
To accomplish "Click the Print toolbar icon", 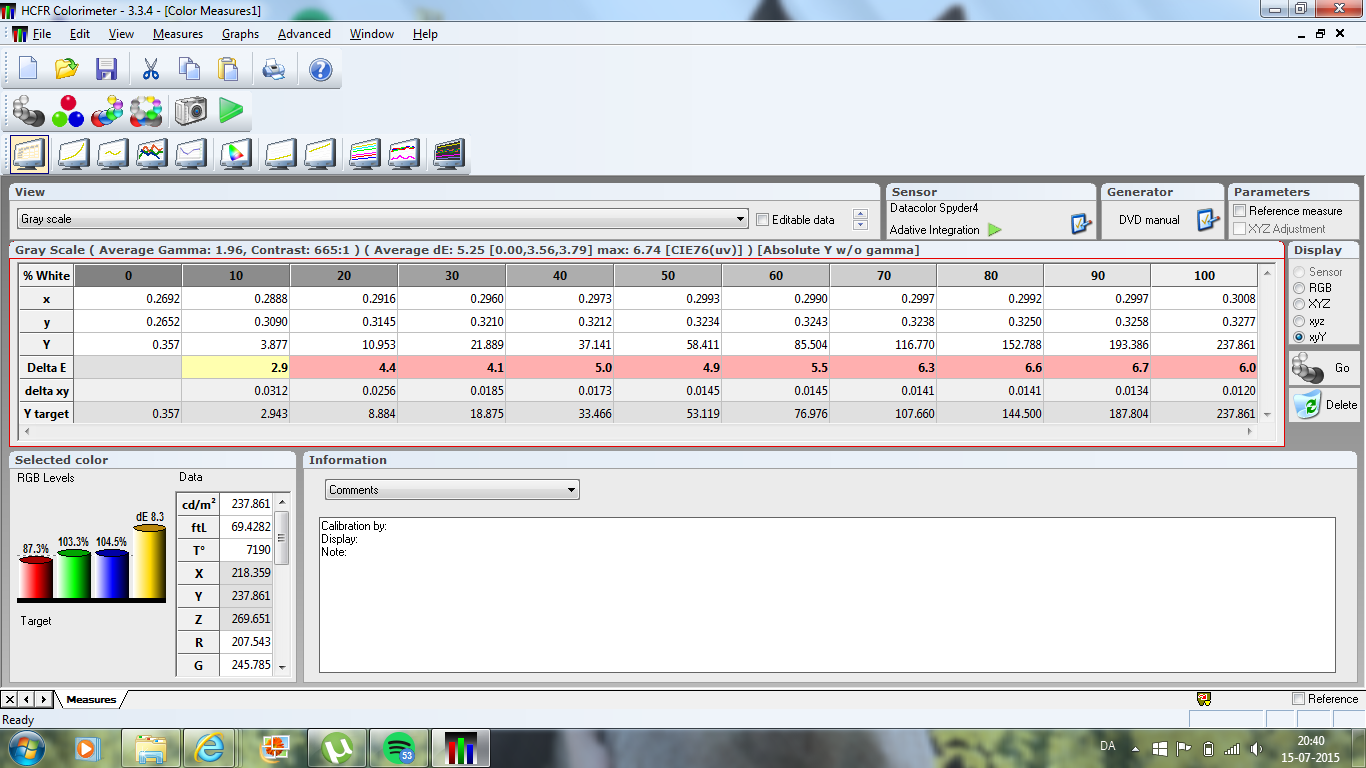I will click(273, 69).
